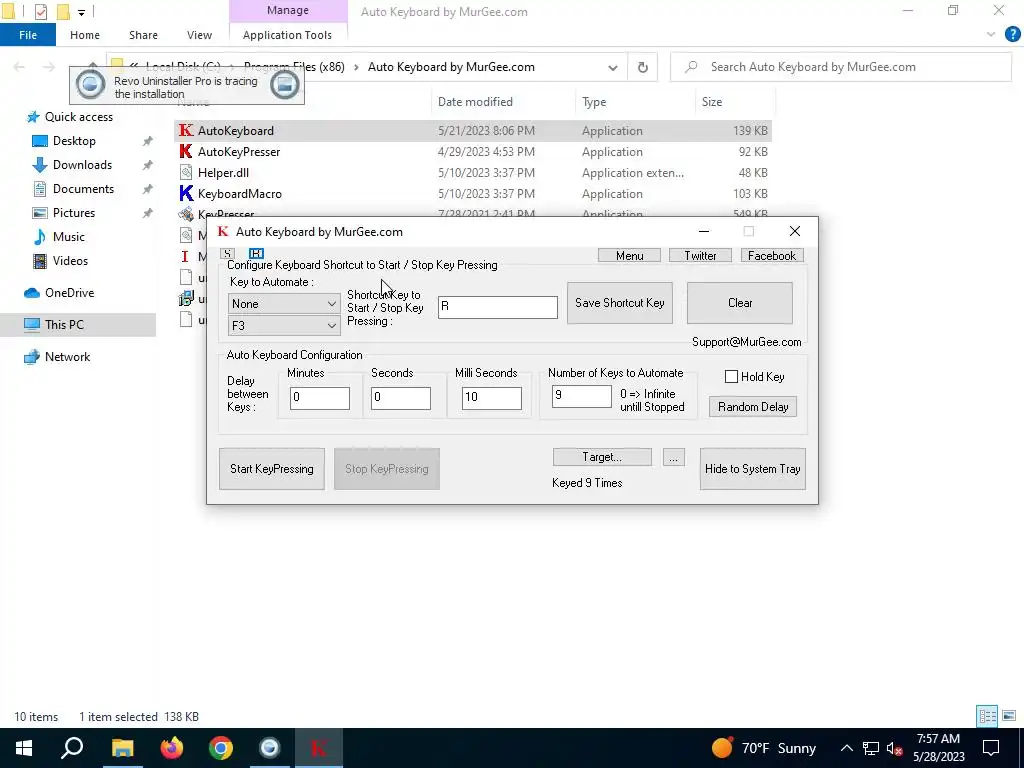Expand the address bar history dropdown
This screenshot has height=768, width=1024.
613,67
